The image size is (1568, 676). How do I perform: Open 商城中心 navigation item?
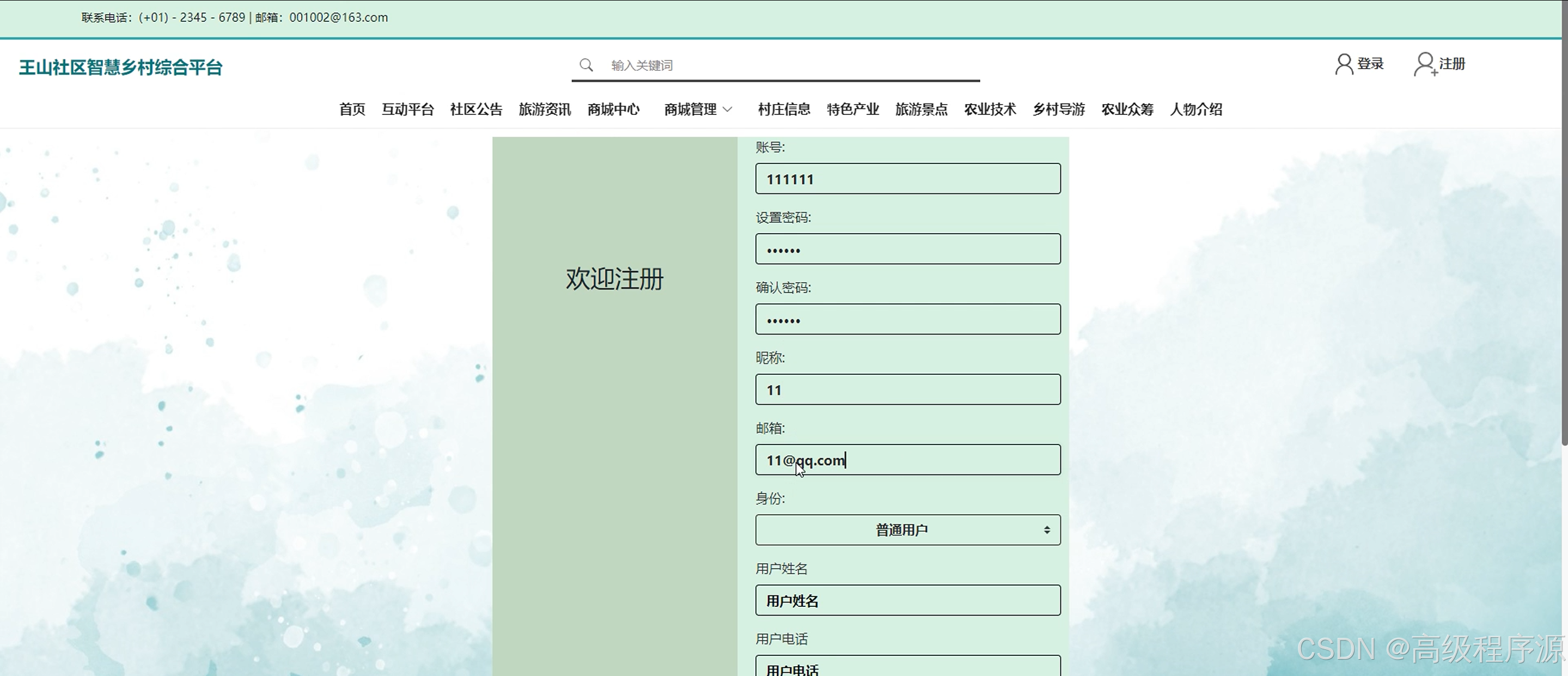[614, 109]
